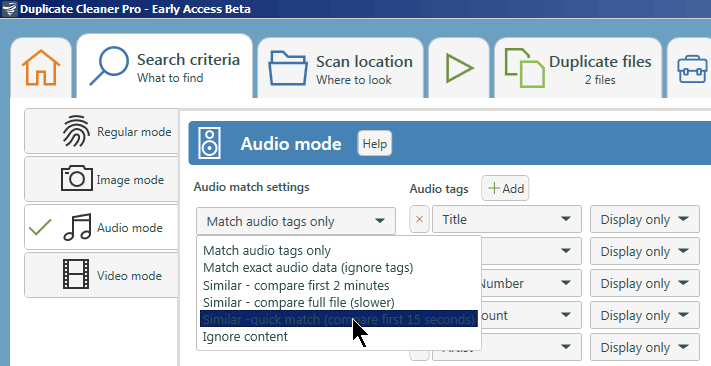Open the Duplicate files tab

(578, 68)
